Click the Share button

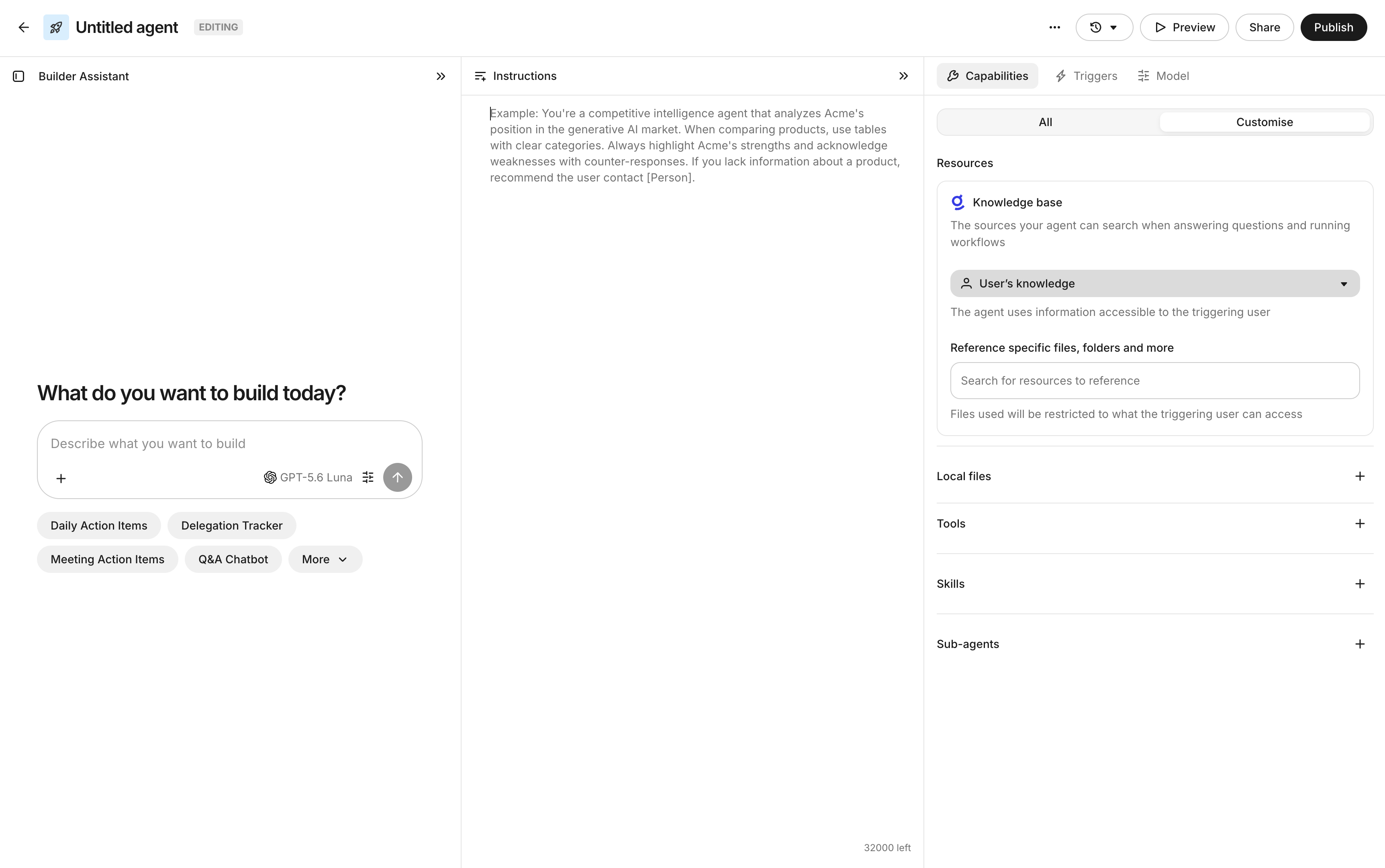tap(1264, 27)
